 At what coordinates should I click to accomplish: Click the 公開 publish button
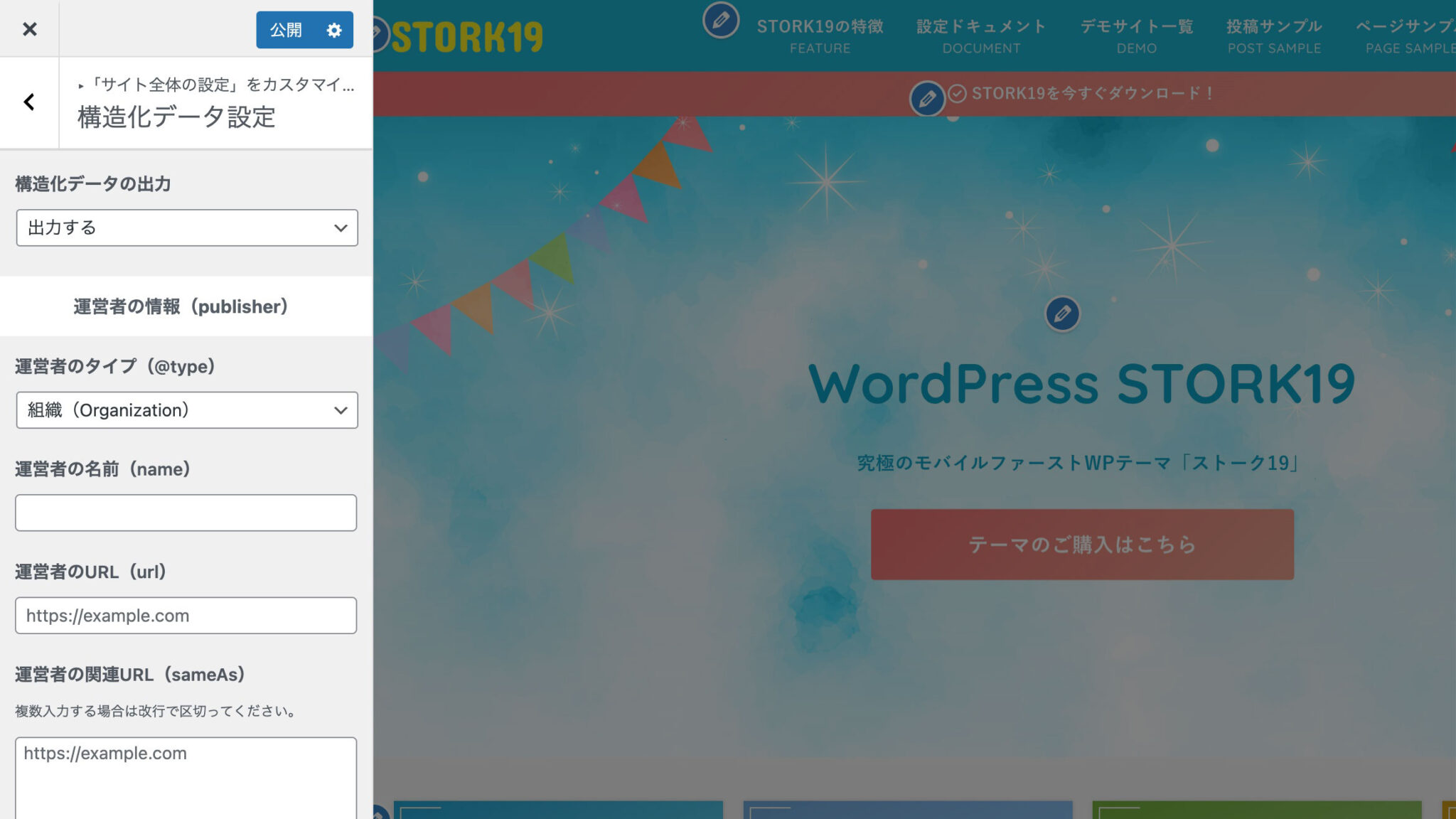286,30
